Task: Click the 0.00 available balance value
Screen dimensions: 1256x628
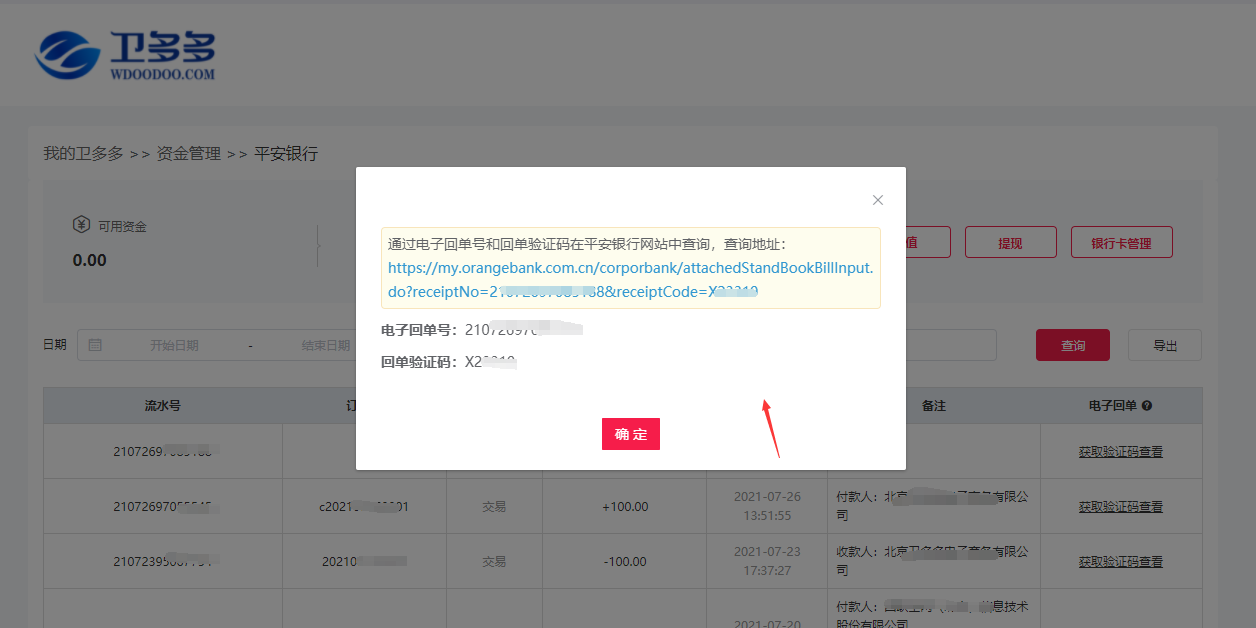Action: tap(90, 260)
